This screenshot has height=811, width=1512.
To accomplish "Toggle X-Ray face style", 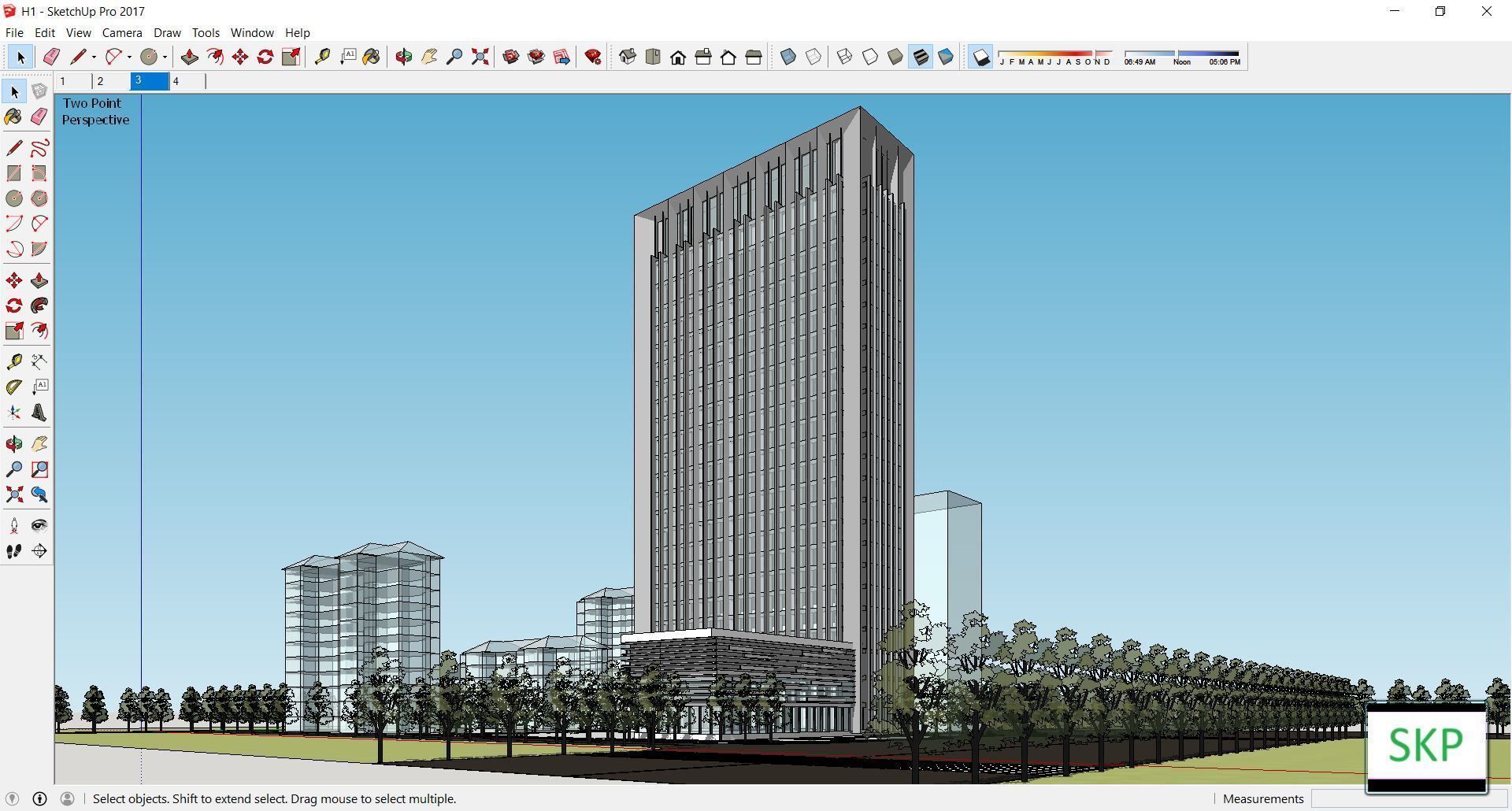I will 788,57.
